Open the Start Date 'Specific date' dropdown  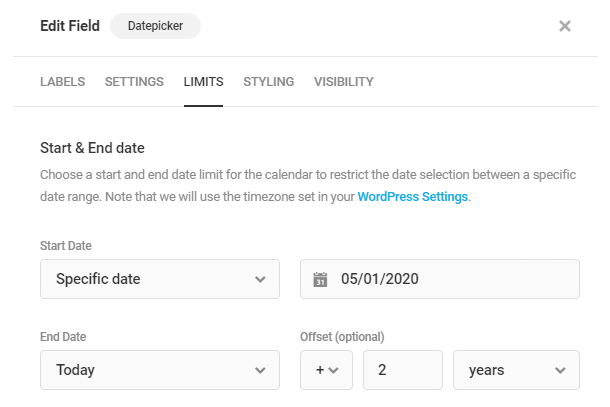[160, 279]
